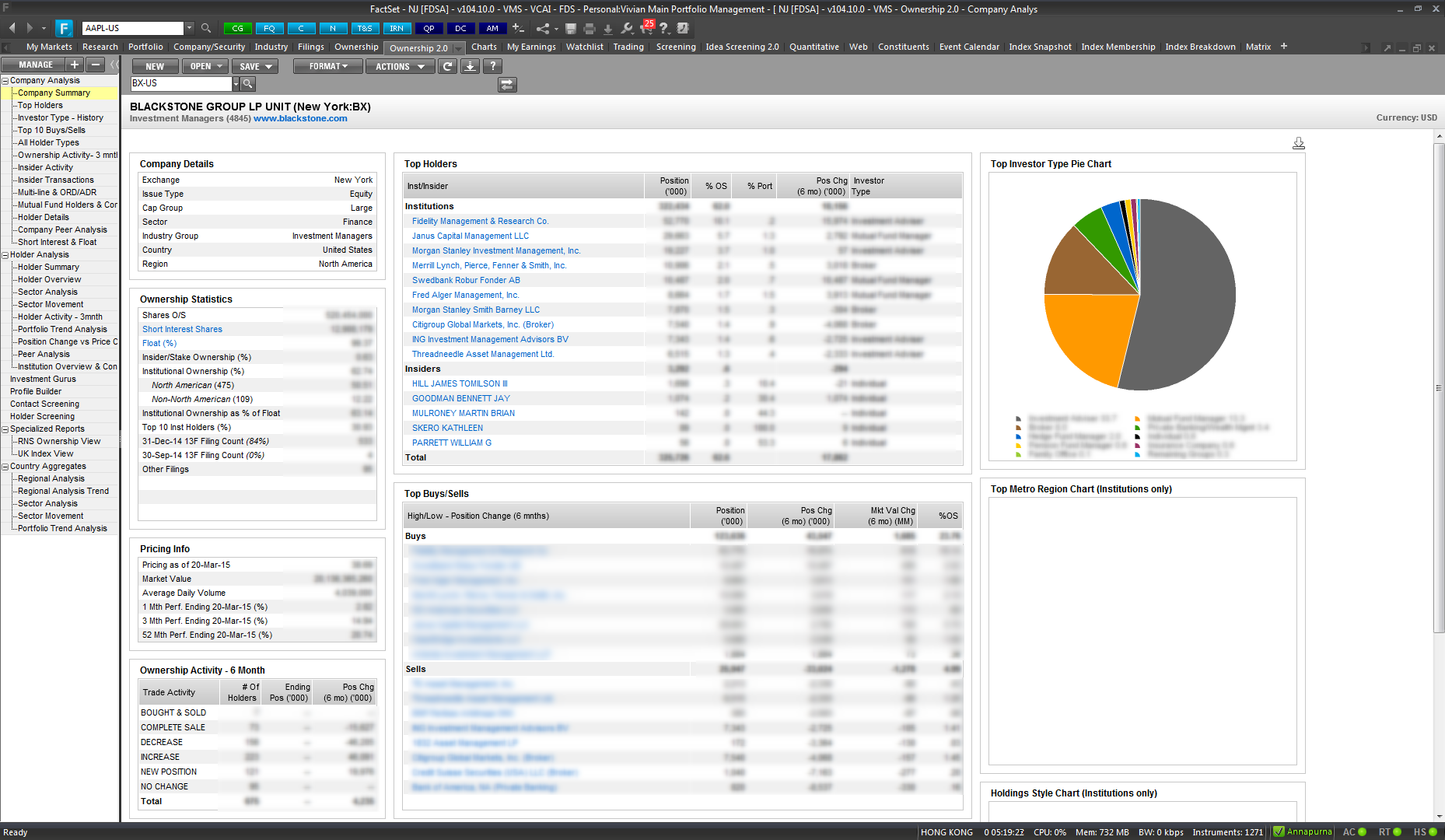Open Fidelity Management & Research Co. holder
The height and width of the screenshot is (840, 1445).
click(480, 221)
